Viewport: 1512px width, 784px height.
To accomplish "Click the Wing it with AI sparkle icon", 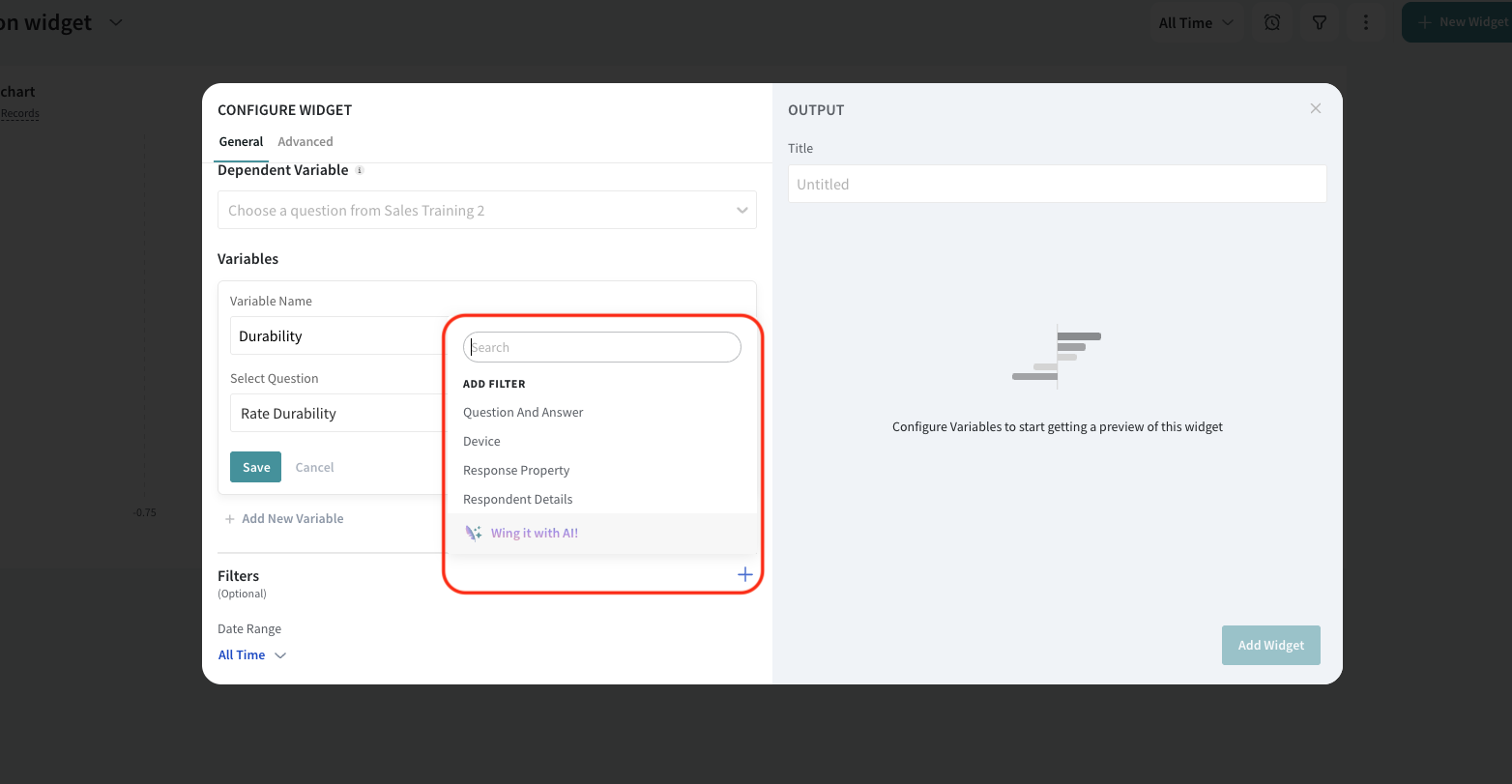I will click(474, 534).
